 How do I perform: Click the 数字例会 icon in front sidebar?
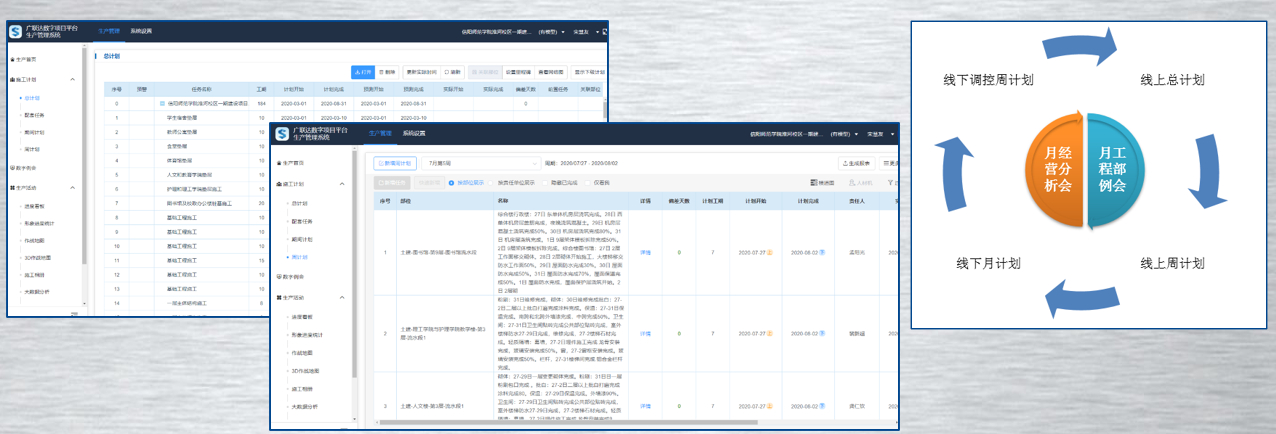(279, 276)
